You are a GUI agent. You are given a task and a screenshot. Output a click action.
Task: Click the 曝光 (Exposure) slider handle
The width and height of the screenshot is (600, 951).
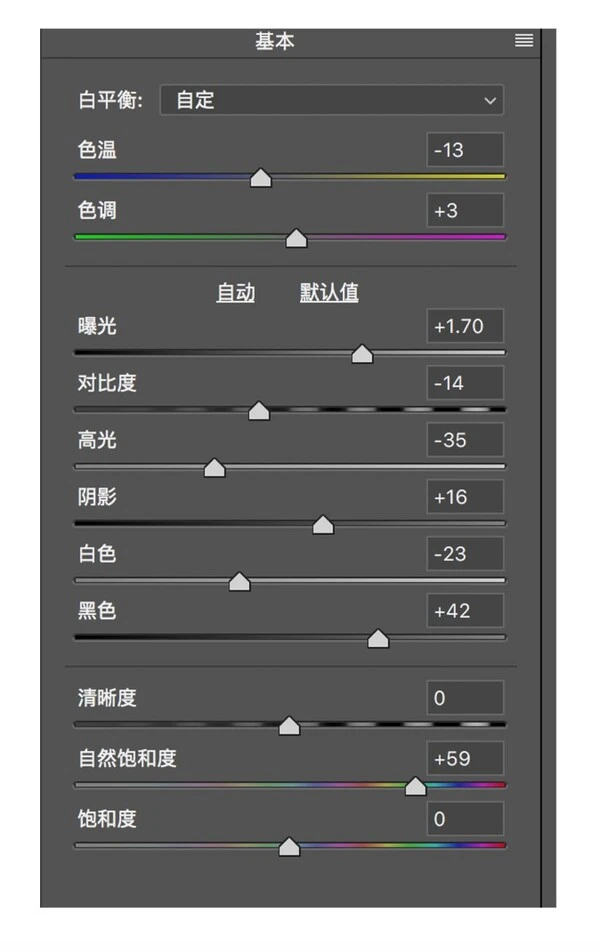(361, 353)
